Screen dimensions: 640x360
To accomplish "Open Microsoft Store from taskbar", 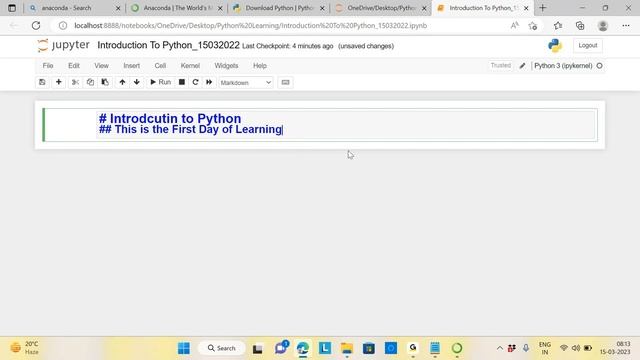I will (369, 348).
